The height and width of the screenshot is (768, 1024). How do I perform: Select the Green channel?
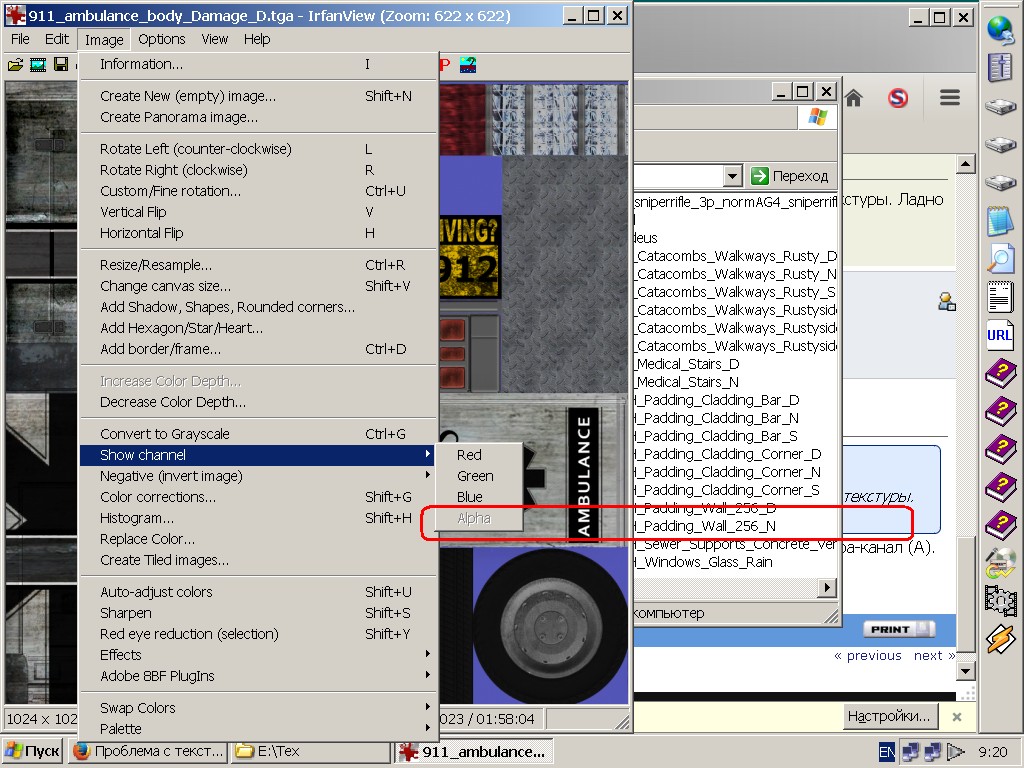[479, 476]
